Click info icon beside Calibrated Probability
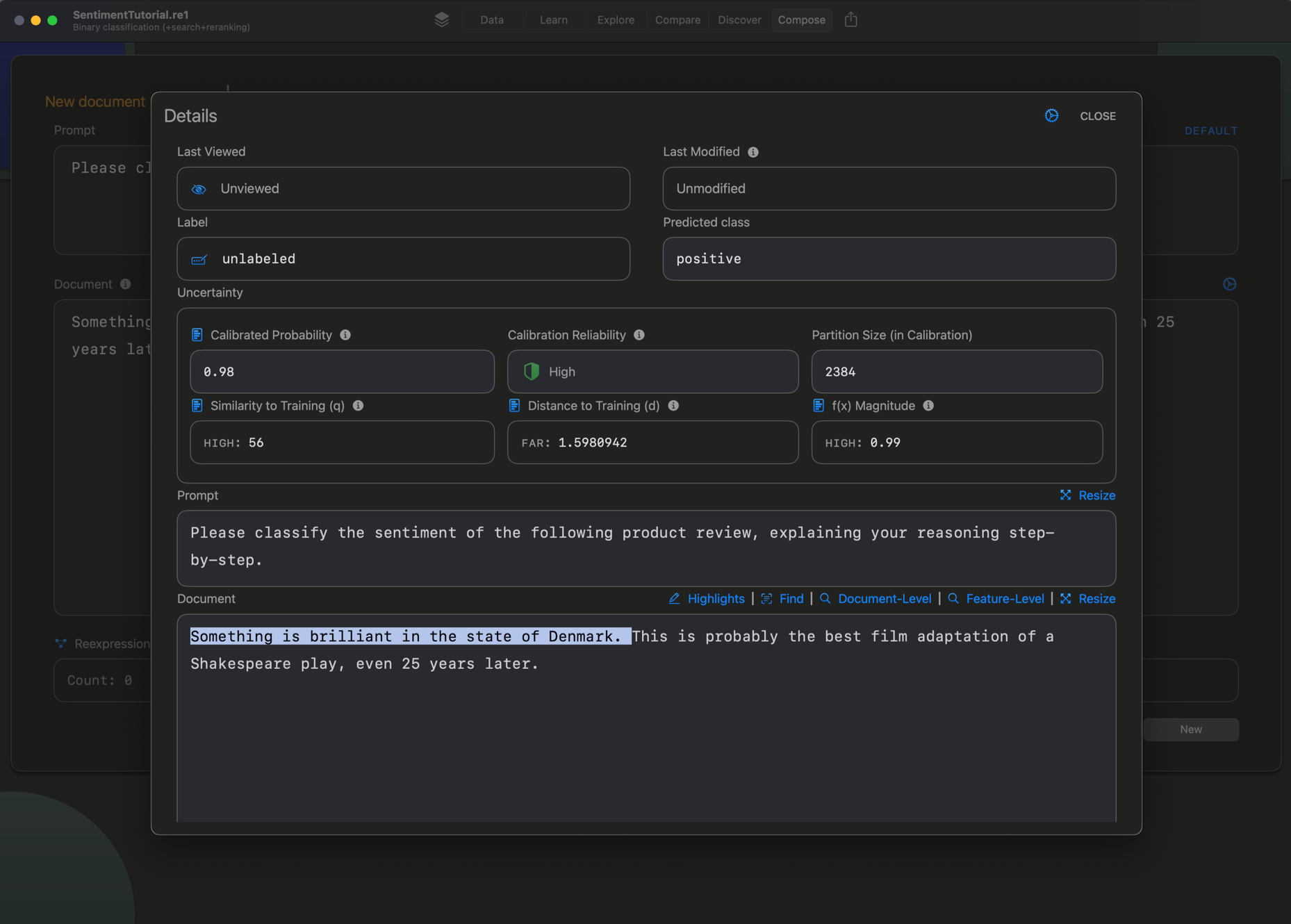This screenshot has height=924, width=1291. tap(345, 335)
